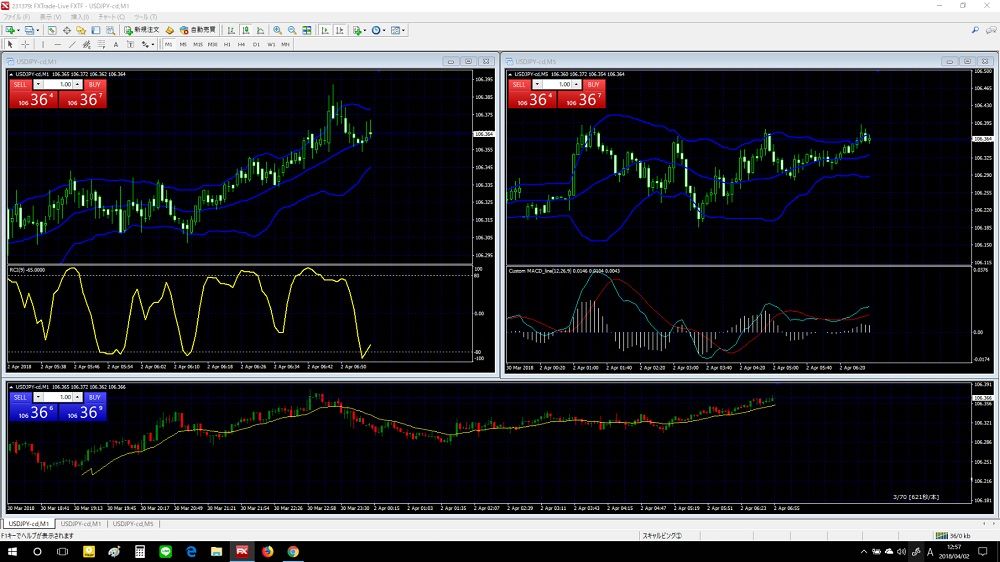
Task: Toggle the Terminal panel icon
Action: tap(96, 30)
